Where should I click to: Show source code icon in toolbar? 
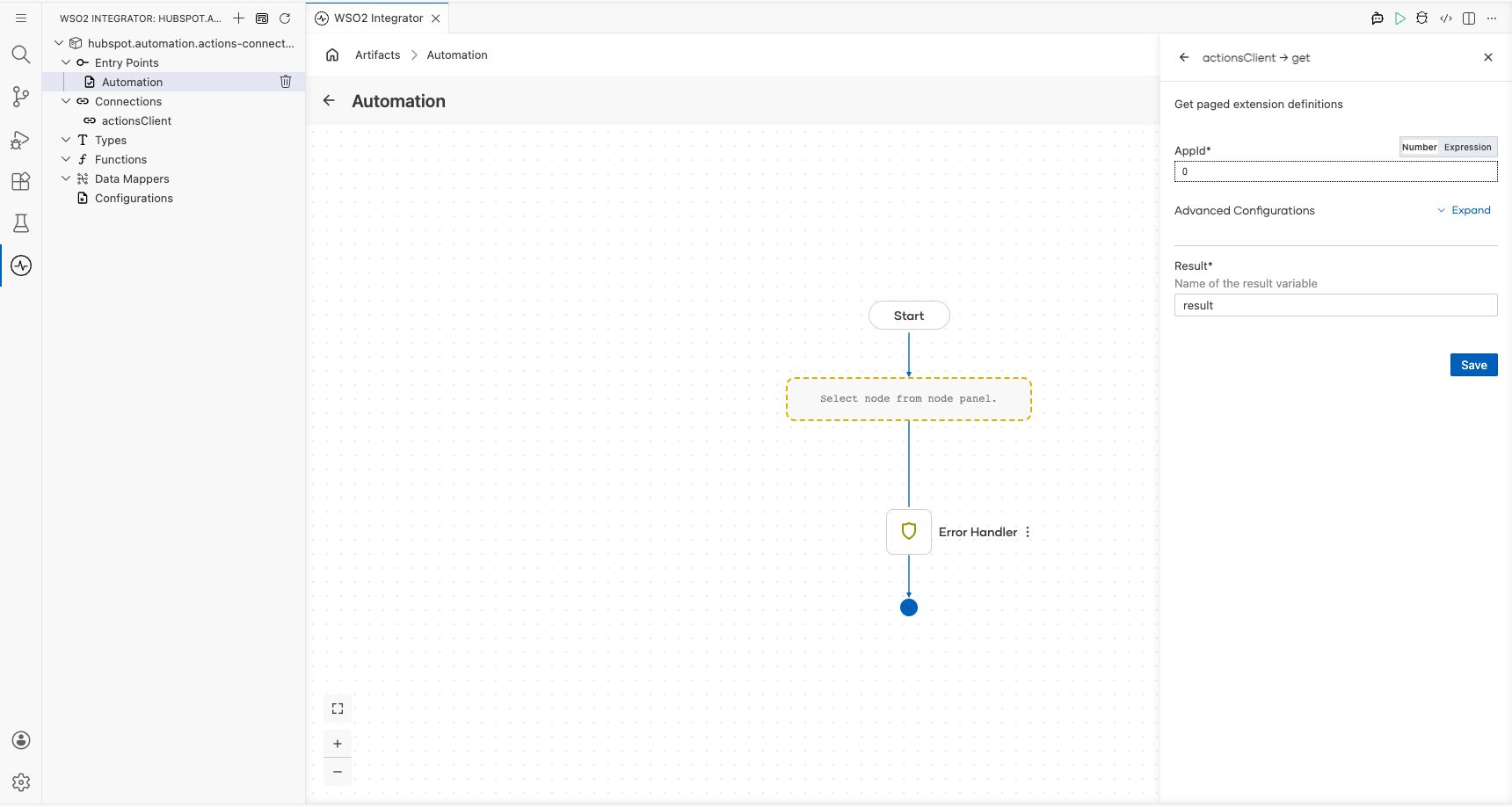click(x=1446, y=18)
